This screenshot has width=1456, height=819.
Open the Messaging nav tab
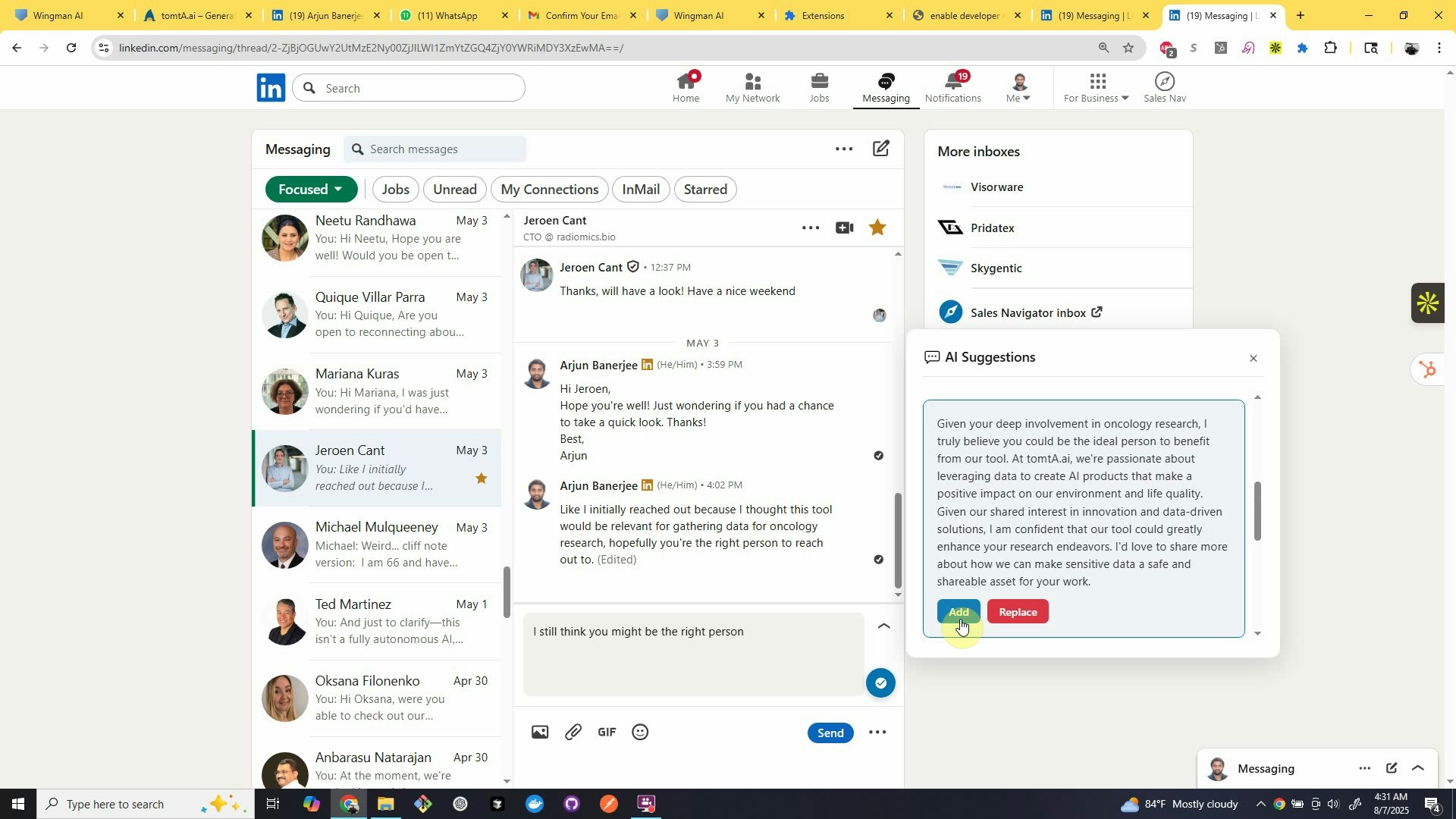886,87
